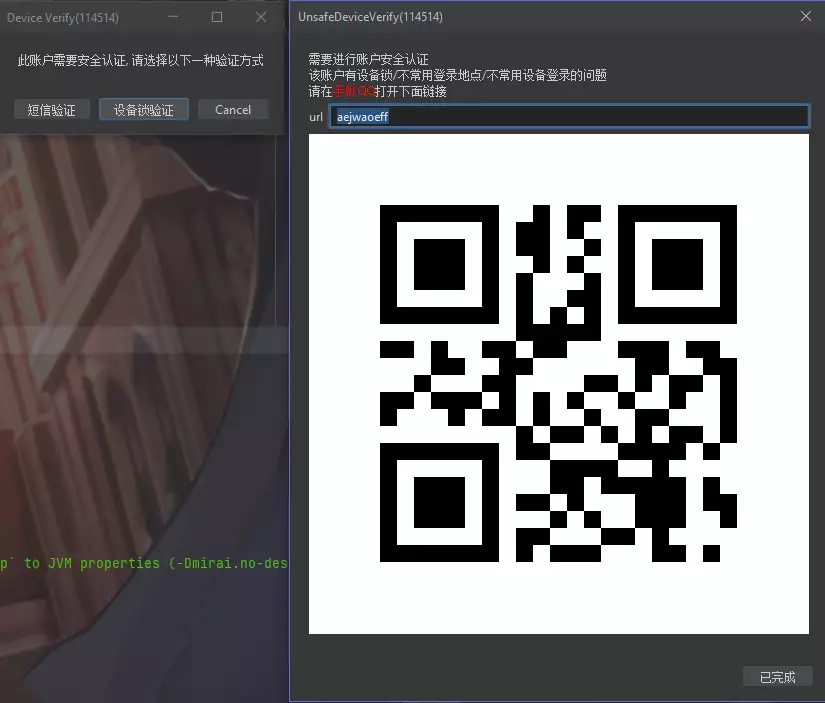Minimize the Device Verify window

tap(173, 17)
